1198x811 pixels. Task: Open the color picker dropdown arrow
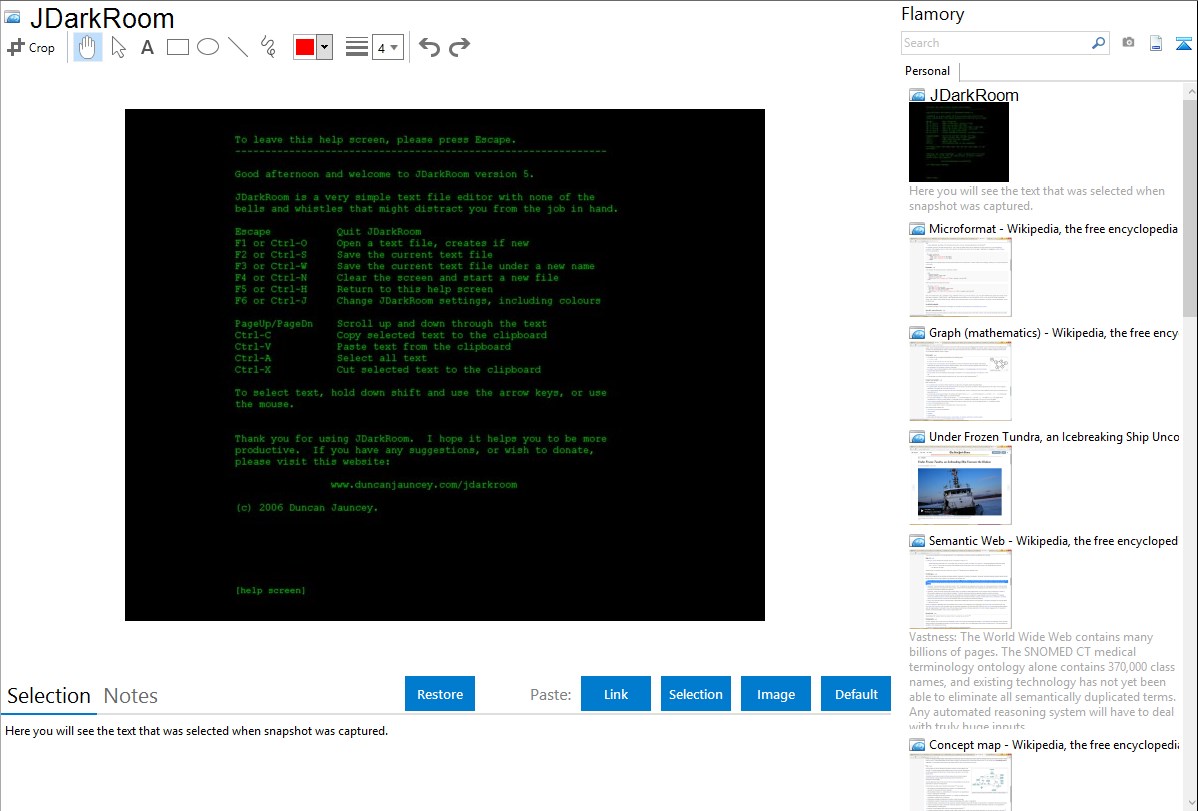point(324,47)
